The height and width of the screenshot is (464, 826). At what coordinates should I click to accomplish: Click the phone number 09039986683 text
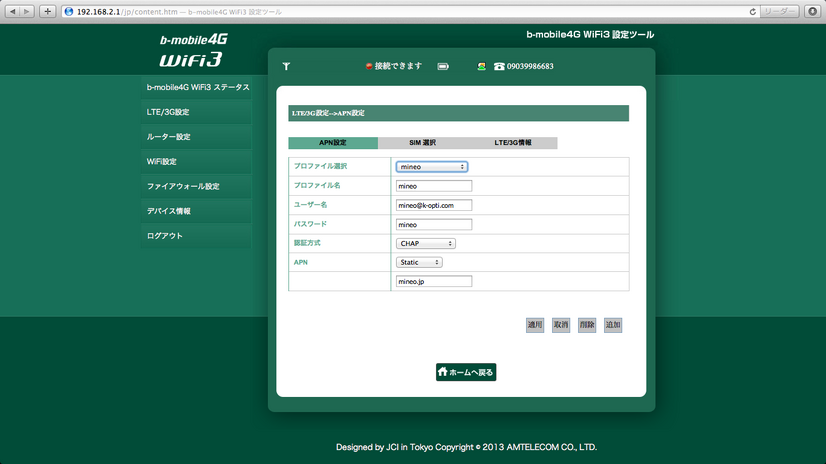(530, 66)
